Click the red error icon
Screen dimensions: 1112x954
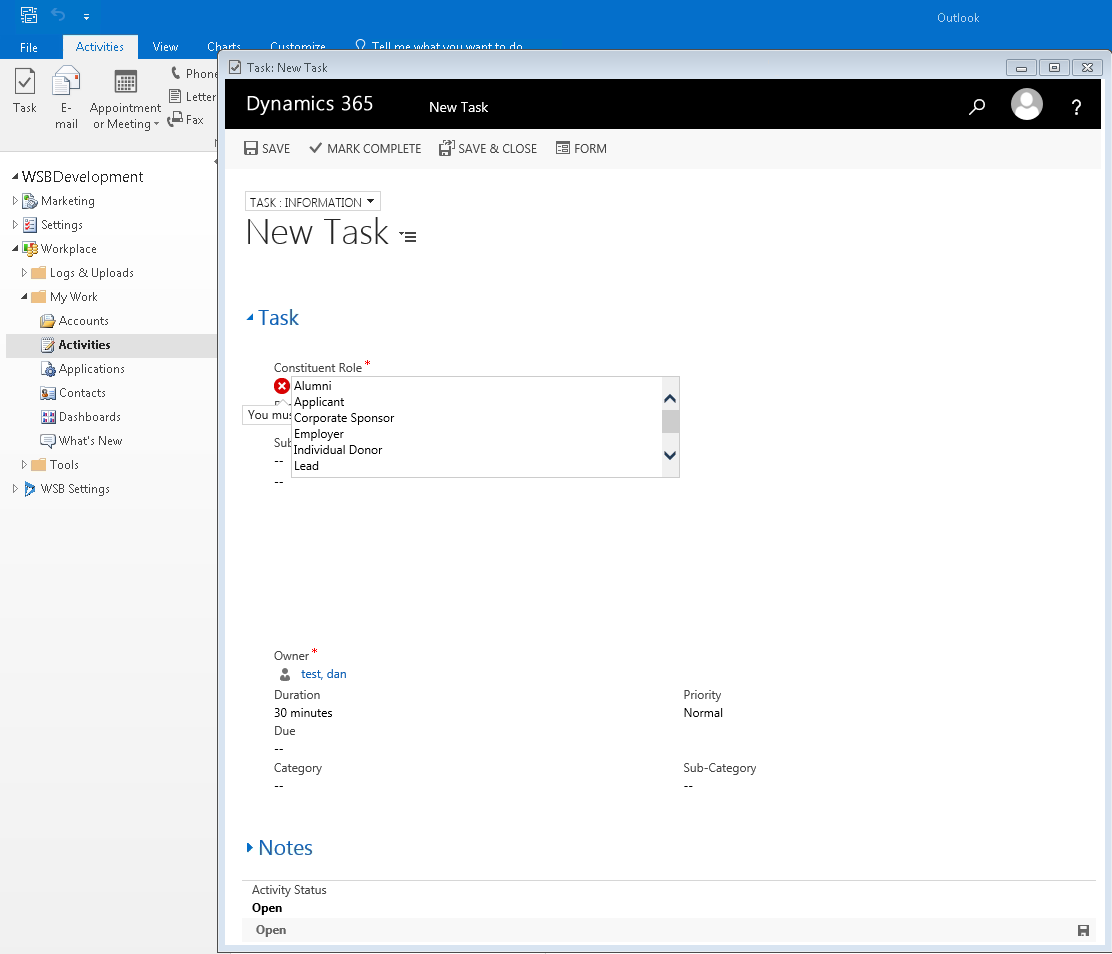(x=282, y=386)
